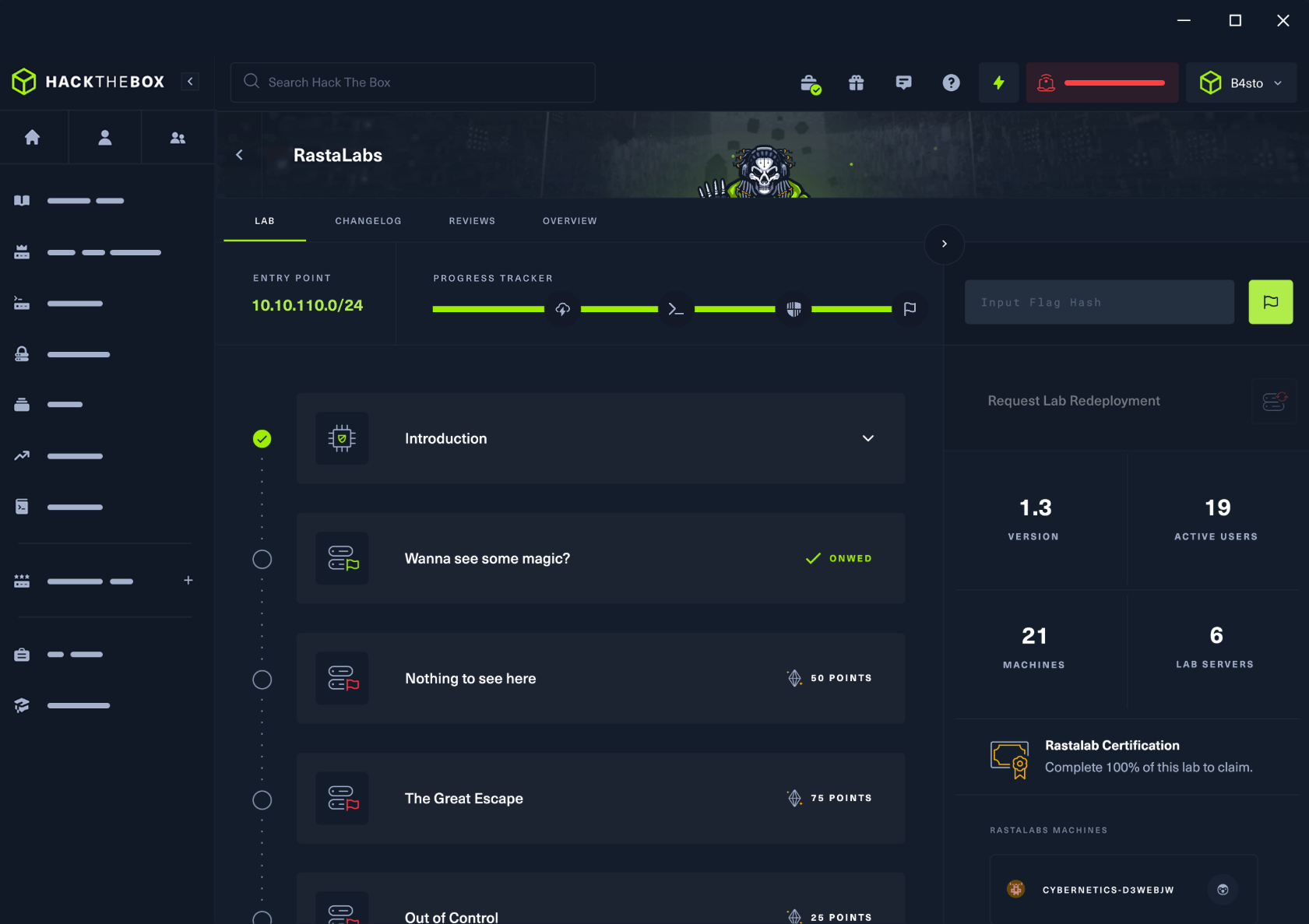The height and width of the screenshot is (924, 1309).
Task: Click the Search Hack The Box field
Action: 413,83
